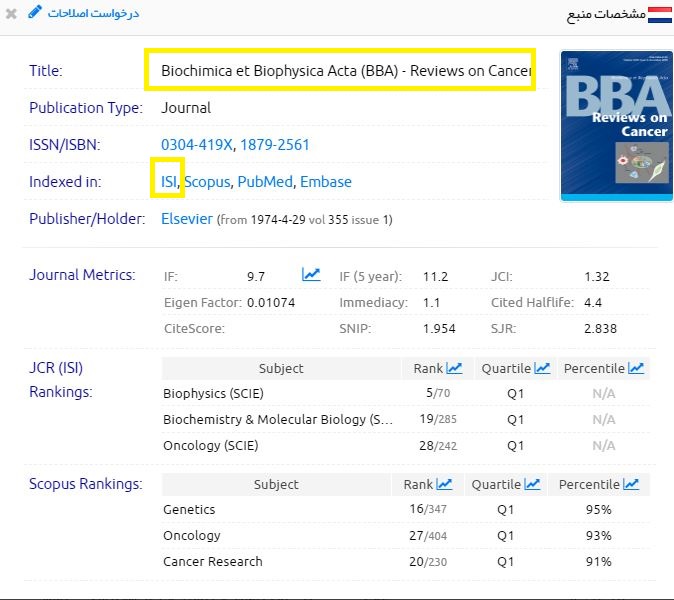Image resolution: width=674 pixels, height=600 pixels.
Task: Click the correction request link
Action: coord(94,14)
